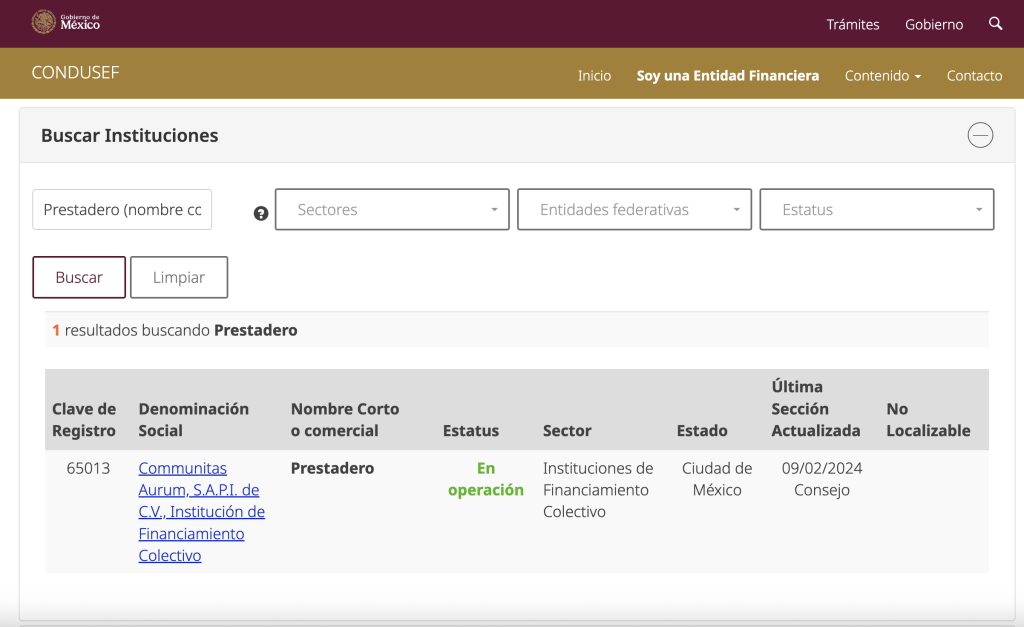Image resolution: width=1024 pixels, height=627 pixels.
Task: Open the Contacto page
Action: coord(974,76)
